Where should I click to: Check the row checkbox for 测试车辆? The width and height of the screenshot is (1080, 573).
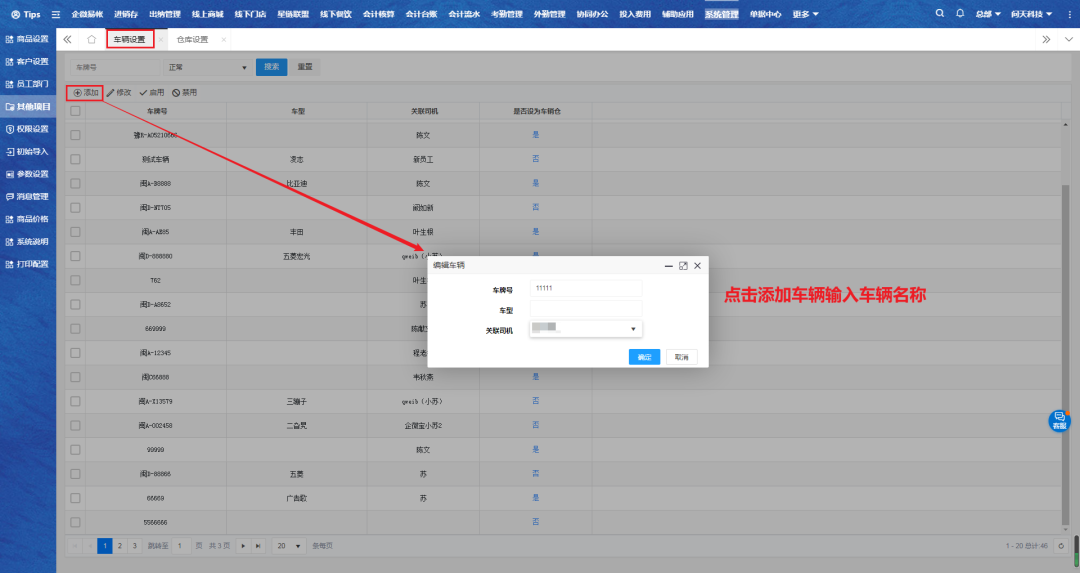click(75, 159)
